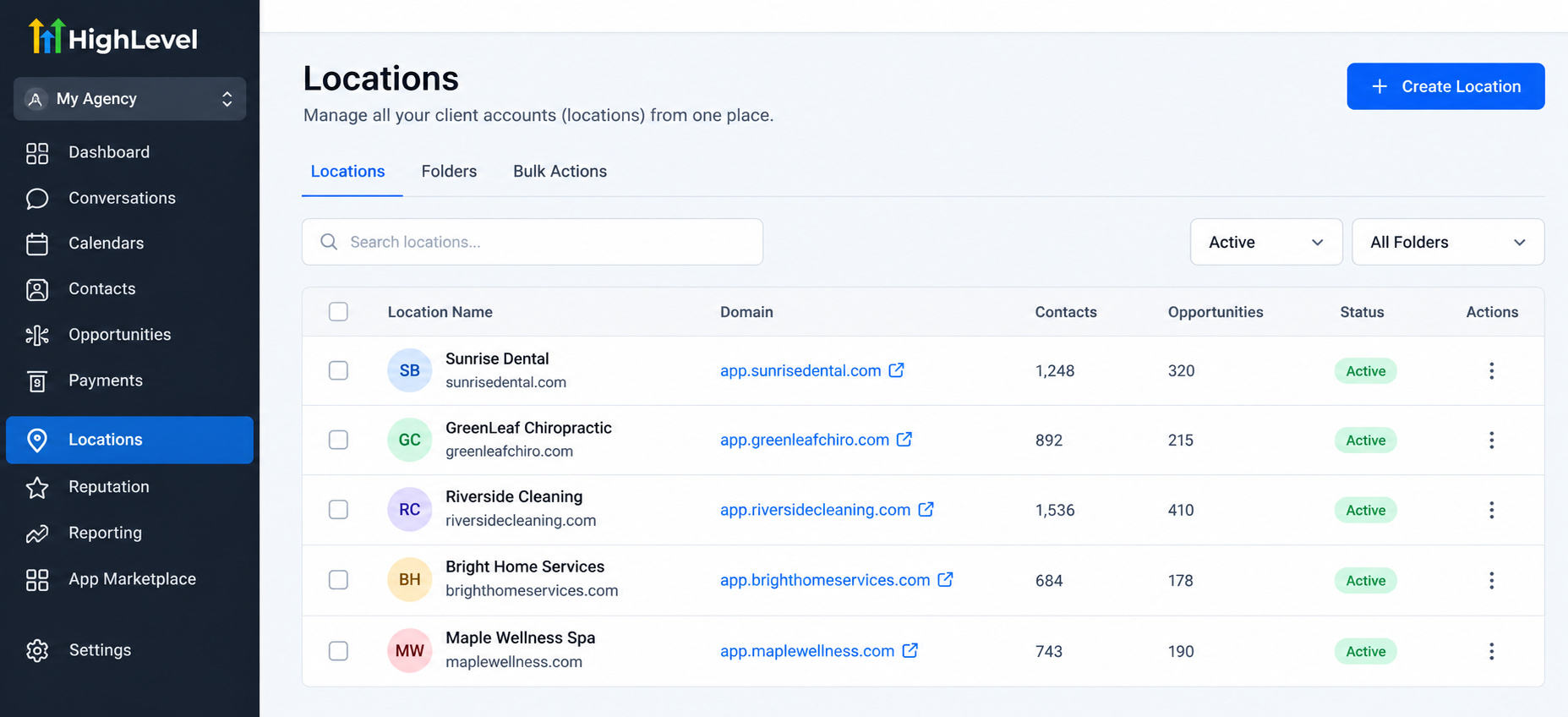Click the BH avatar for Bright Home Services

[410, 579]
